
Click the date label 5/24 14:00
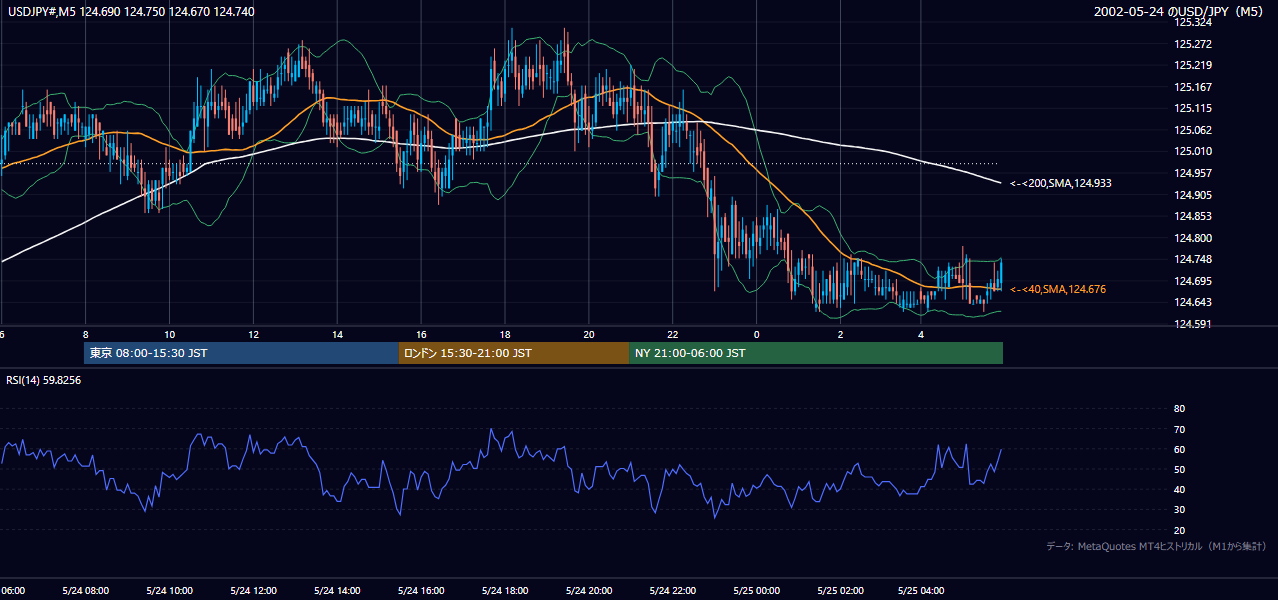(337, 590)
